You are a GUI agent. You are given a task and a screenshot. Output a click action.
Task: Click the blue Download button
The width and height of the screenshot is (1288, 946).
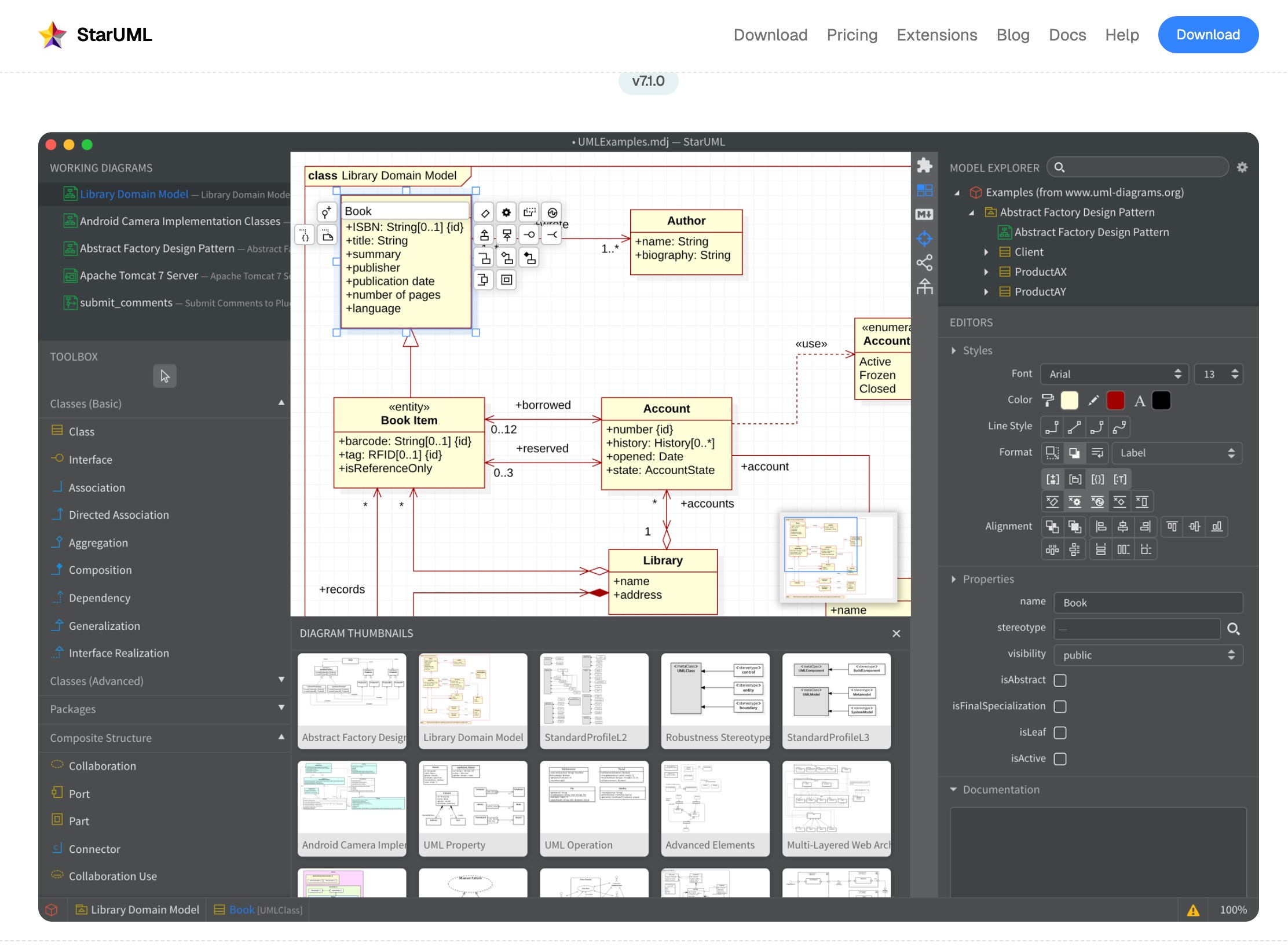tap(1208, 35)
